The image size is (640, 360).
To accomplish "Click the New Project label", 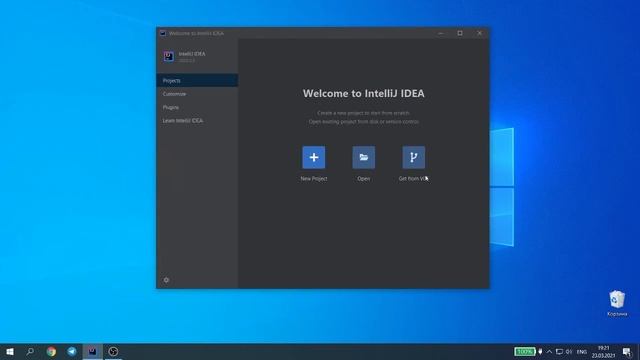I will tap(313, 179).
